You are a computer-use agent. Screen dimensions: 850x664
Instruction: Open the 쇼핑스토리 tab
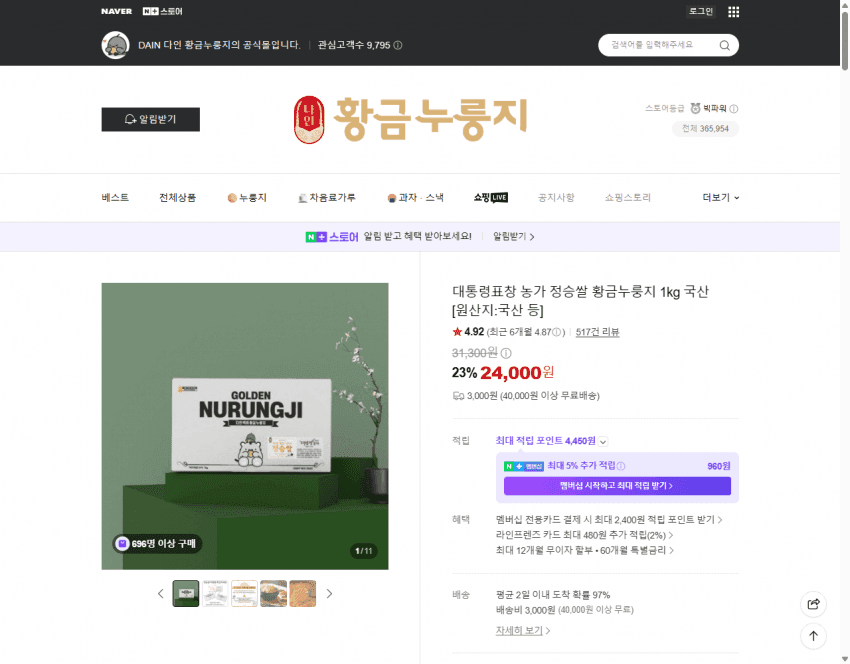pos(627,198)
